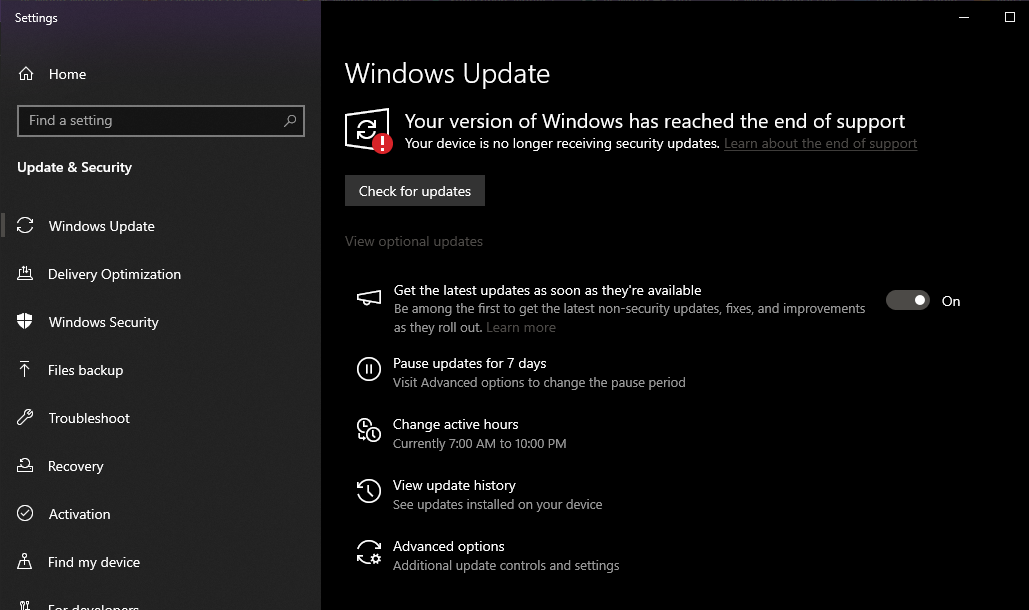The image size is (1029, 610).
Task: Toggle off getting latest updates immediately
Action: point(908,300)
